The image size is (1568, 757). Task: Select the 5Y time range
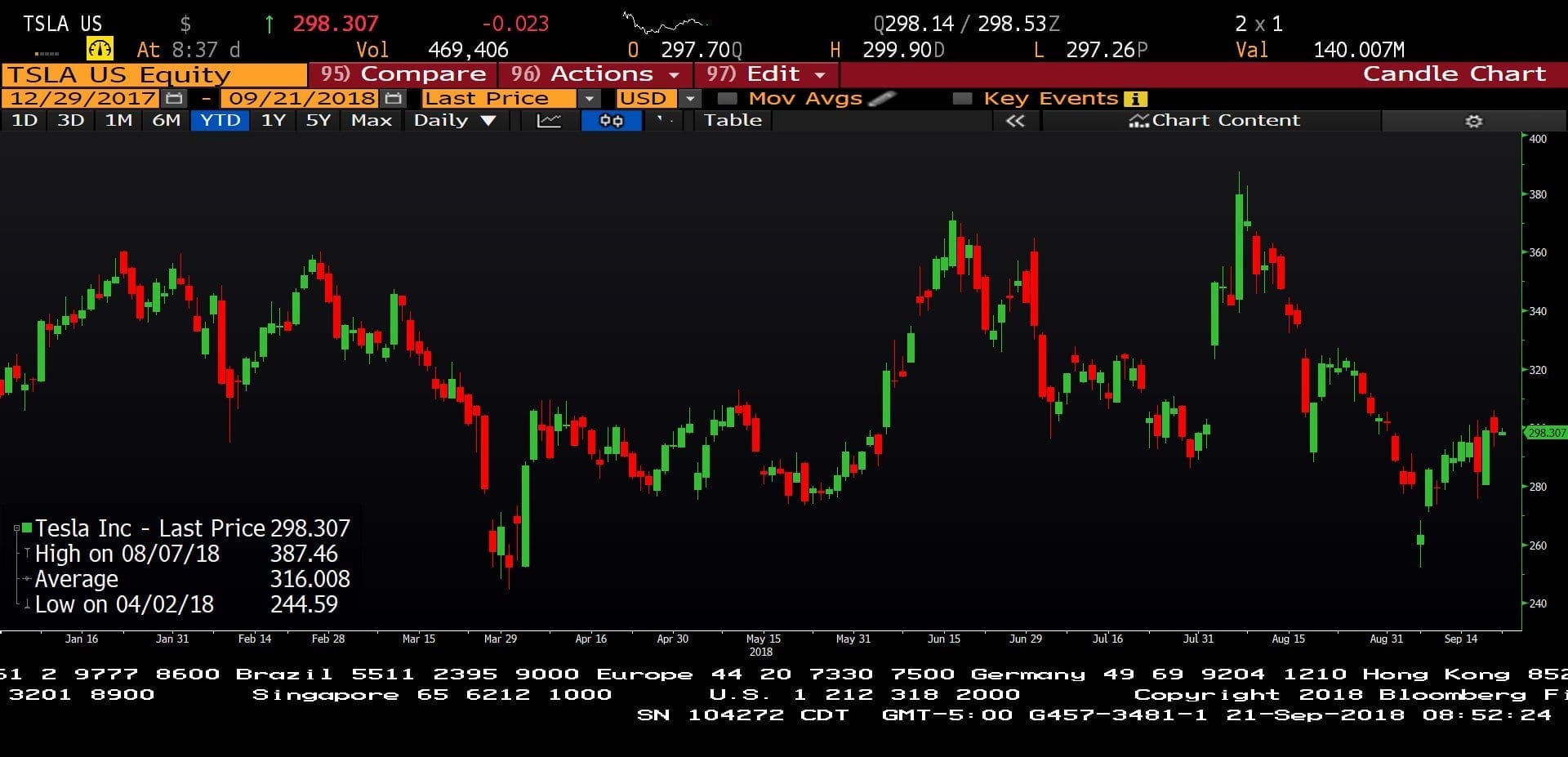(x=318, y=121)
